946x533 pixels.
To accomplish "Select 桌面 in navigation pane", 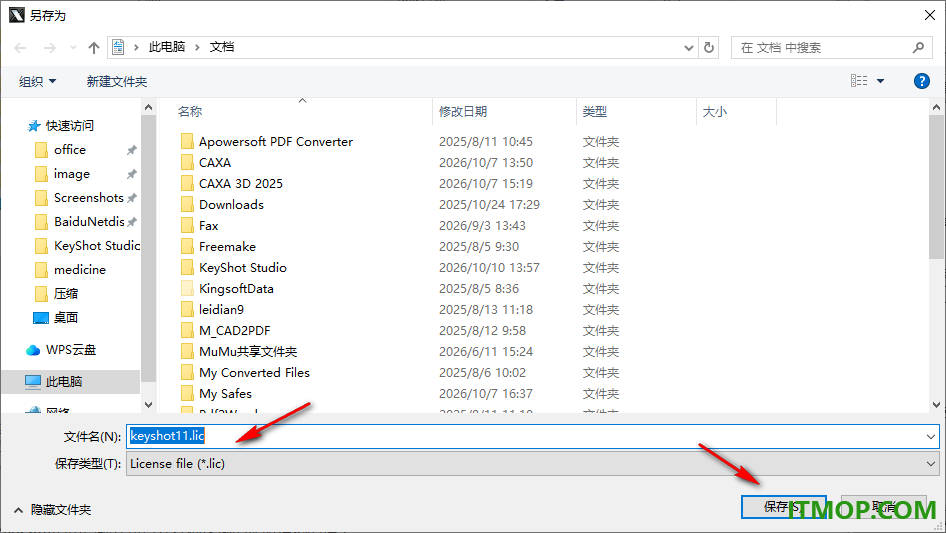I will (66, 318).
